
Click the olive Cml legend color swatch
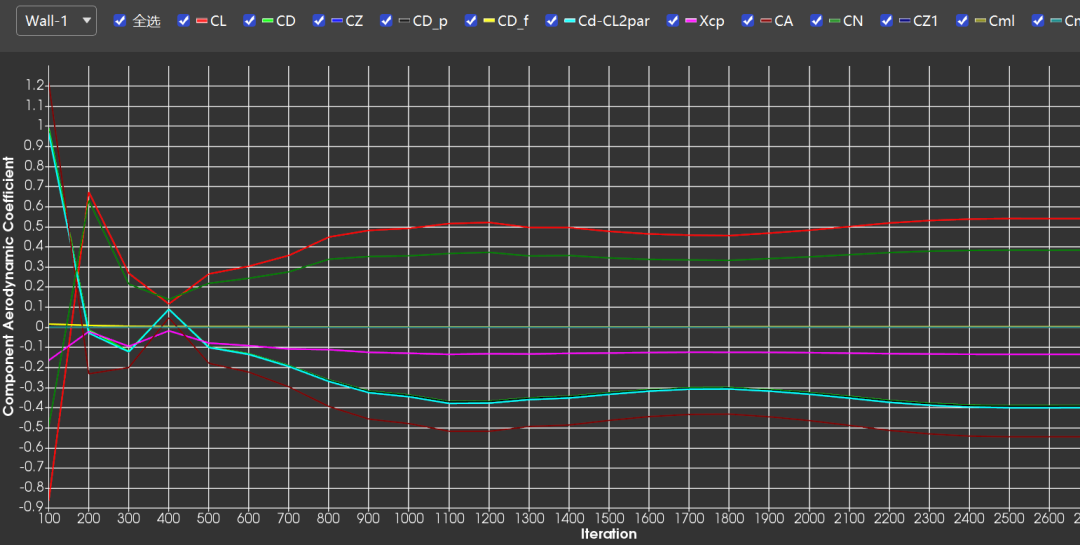click(981, 21)
